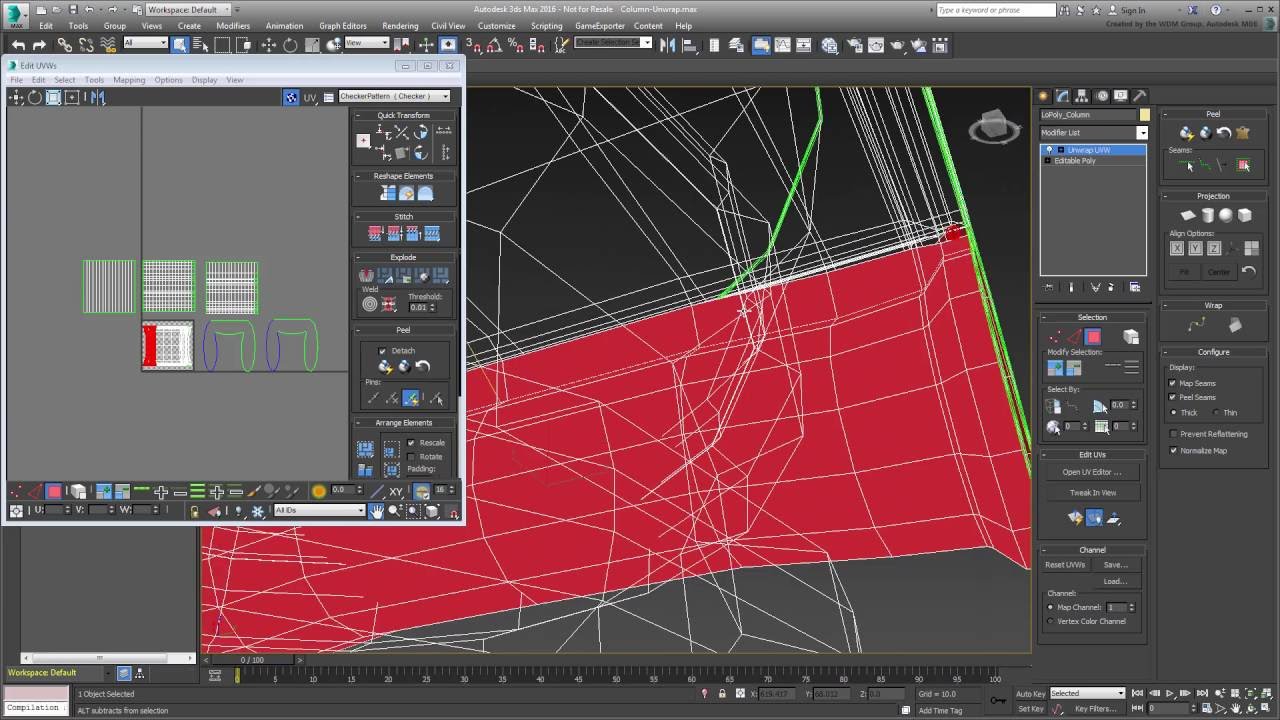Click Straighten Selection reshape icon
1280x720 pixels.
click(x=388, y=194)
